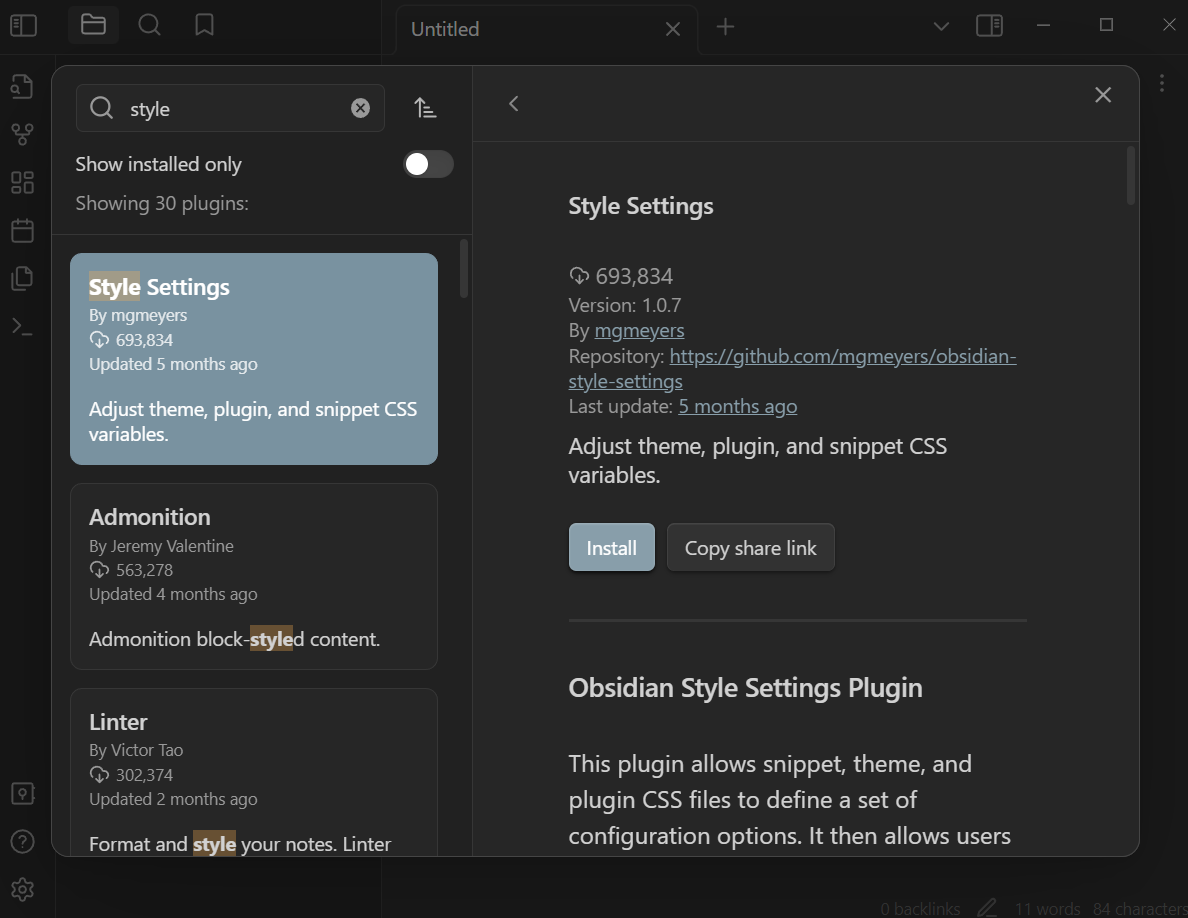Viewport: 1188px width, 918px height.
Task: Open the bookmarks icon in top bar
Action: pos(204,25)
